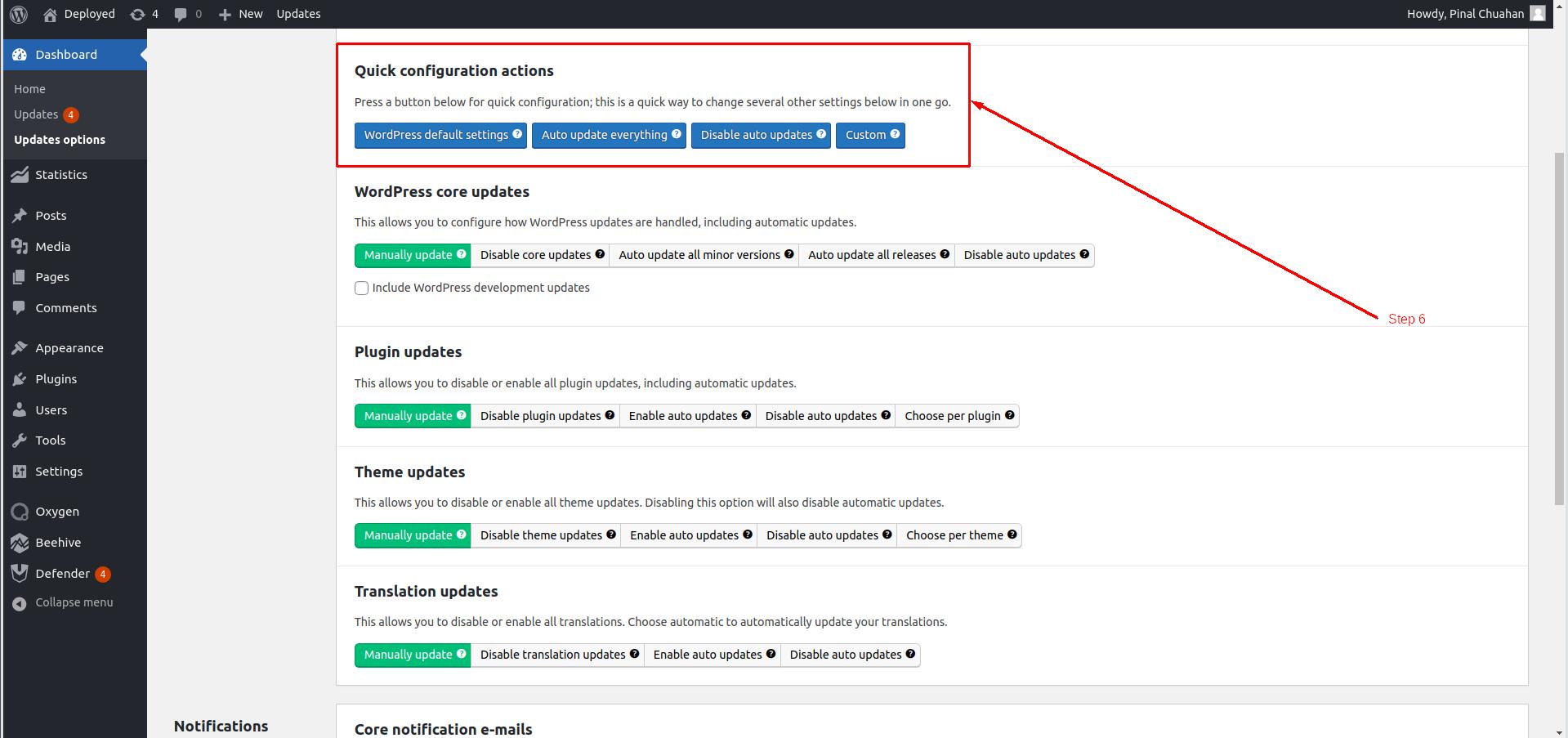Image resolution: width=1568 pixels, height=738 pixels.
Task: Click help icon next to Disable core updates
Action: [x=600, y=254]
